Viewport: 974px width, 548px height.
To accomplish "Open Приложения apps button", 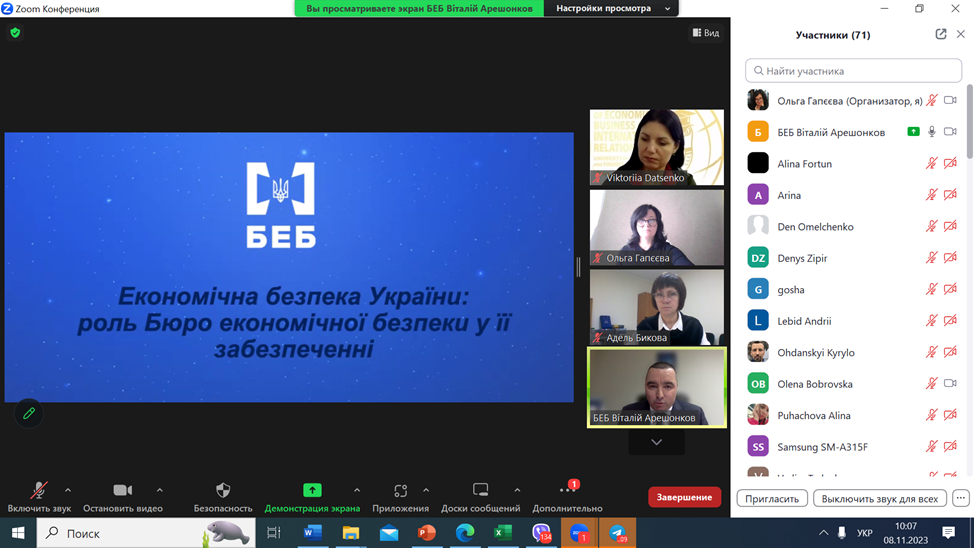I will click(400, 497).
